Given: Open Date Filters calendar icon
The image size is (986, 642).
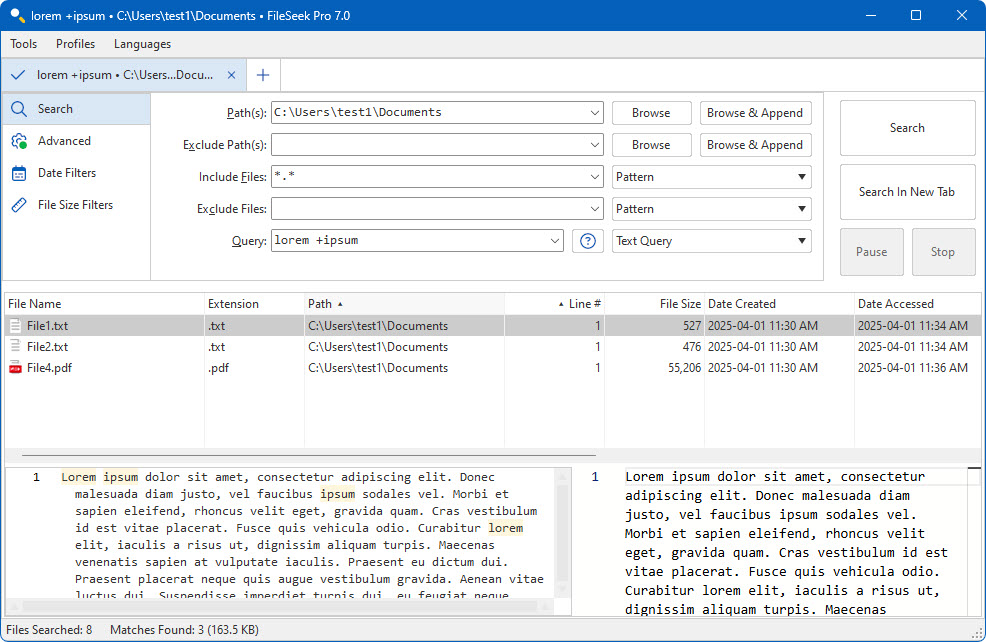Looking at the screenshot, I should click(18, 173).
